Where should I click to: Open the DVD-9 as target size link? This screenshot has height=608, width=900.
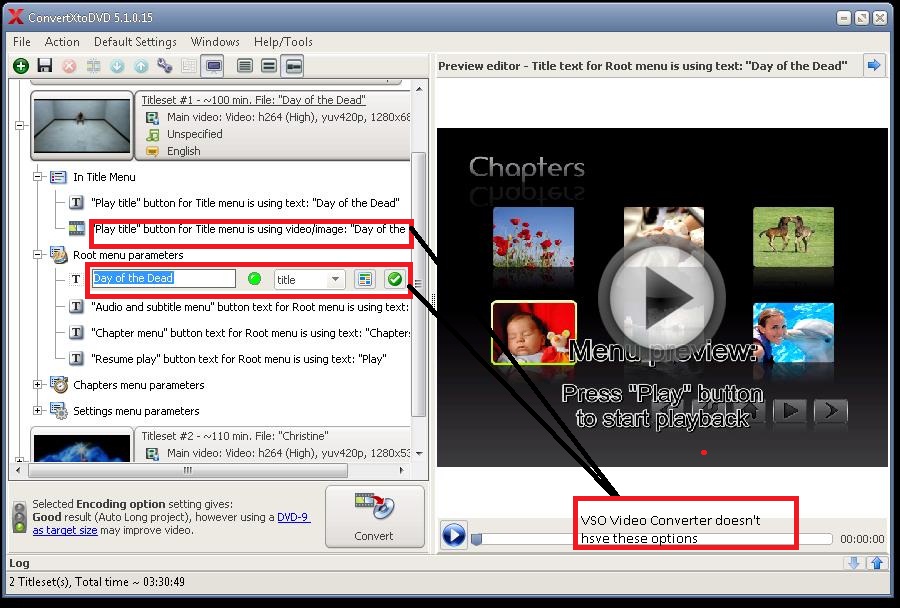(172, 524)
